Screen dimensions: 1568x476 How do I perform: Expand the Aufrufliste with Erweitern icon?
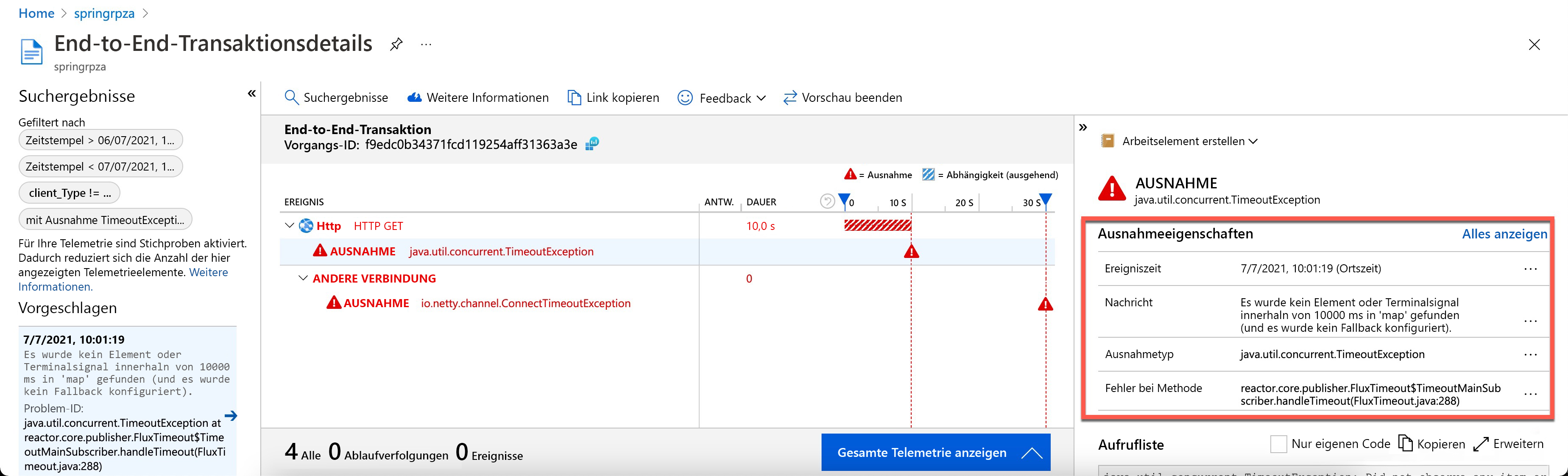[x=1481, y=444]
